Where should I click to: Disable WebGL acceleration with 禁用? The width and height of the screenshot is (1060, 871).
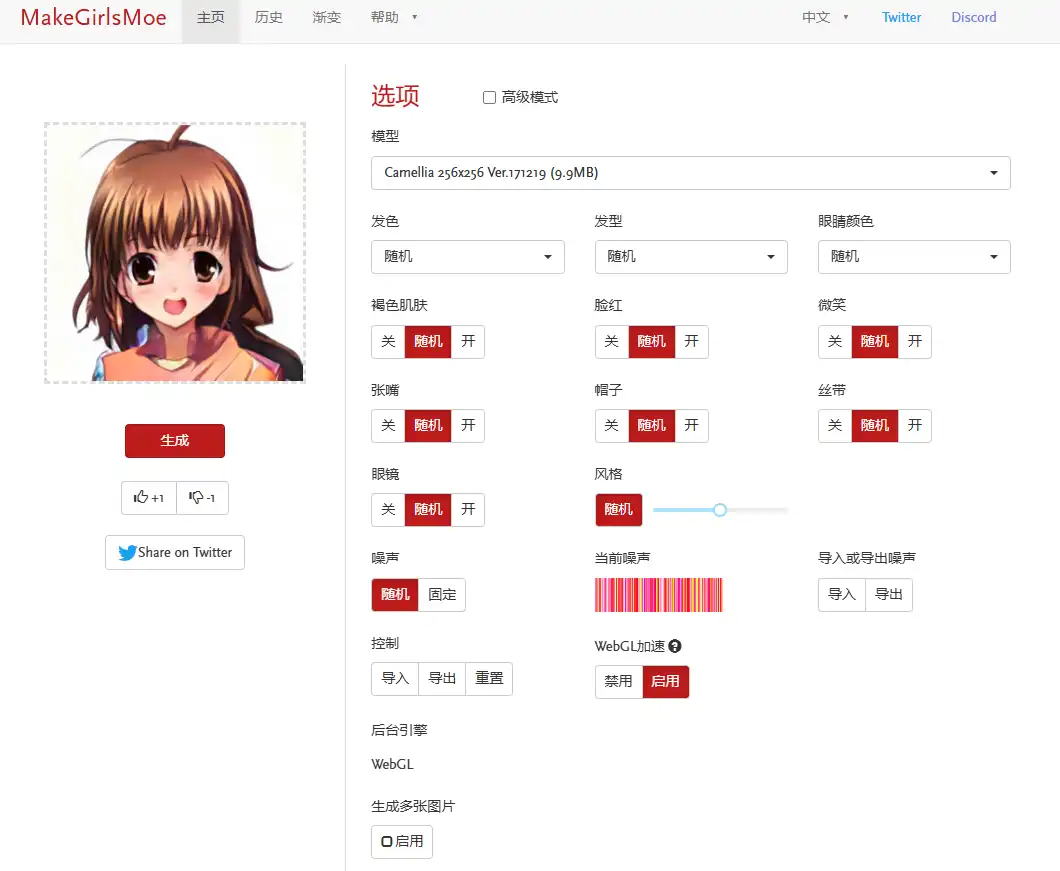[x=618, y=681]
